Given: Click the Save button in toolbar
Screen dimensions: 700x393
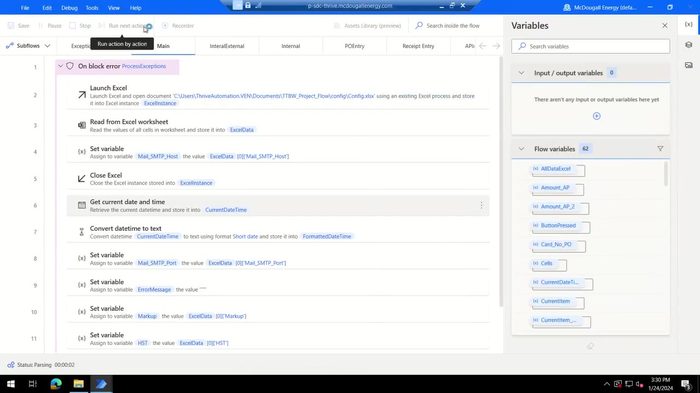Looking at the screenshot, I should coord(19,26).
